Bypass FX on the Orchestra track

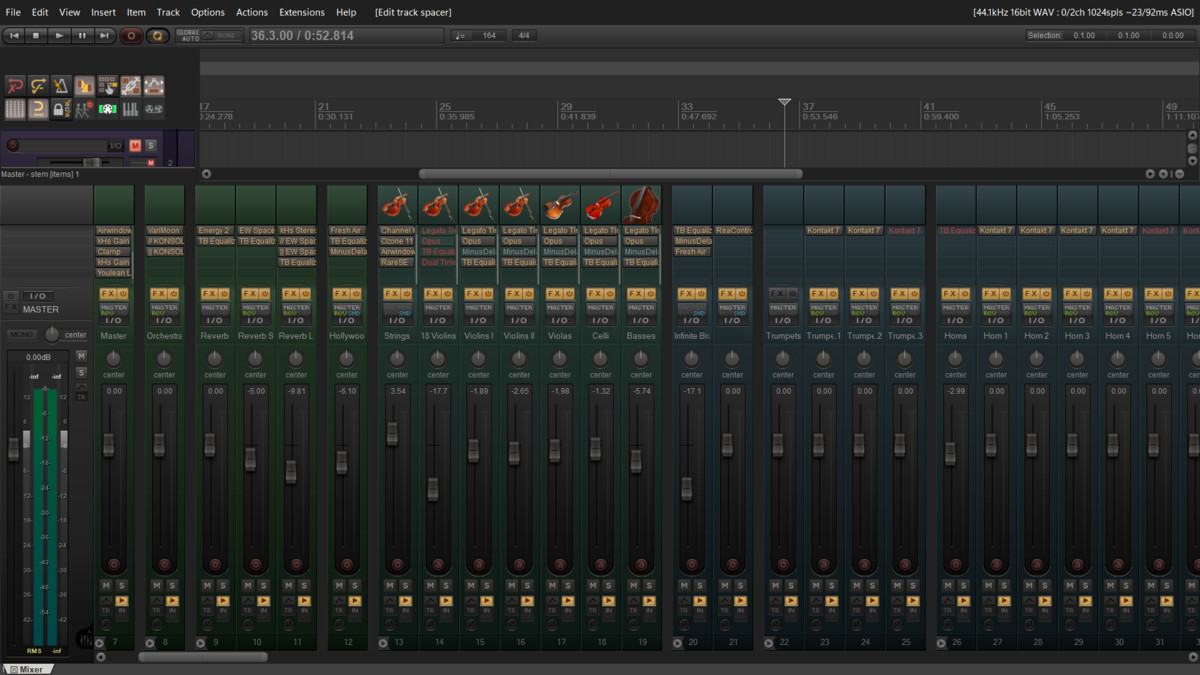click(x=172, y=294)
